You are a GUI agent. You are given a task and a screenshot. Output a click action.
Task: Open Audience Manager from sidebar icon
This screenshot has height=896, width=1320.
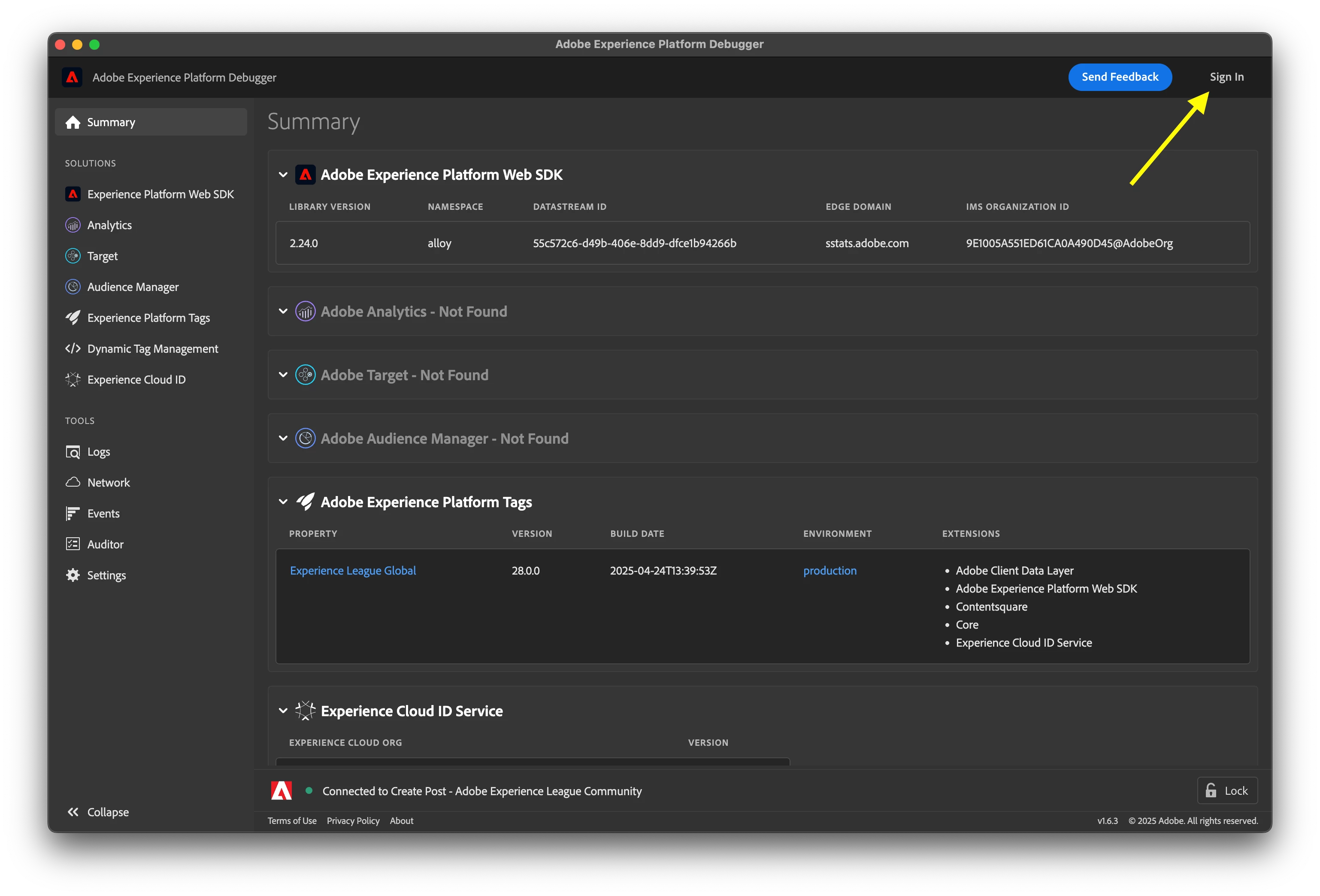coord(73,287)
